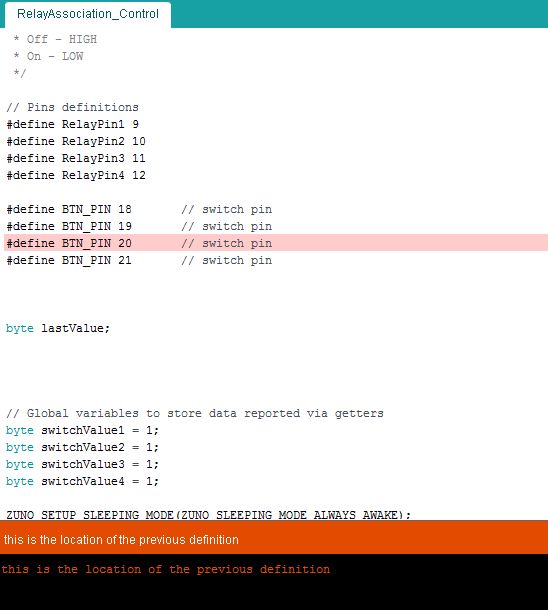Click the switchValue3 variable declaration
548x610 pixels.
click(x=82, y=464)
